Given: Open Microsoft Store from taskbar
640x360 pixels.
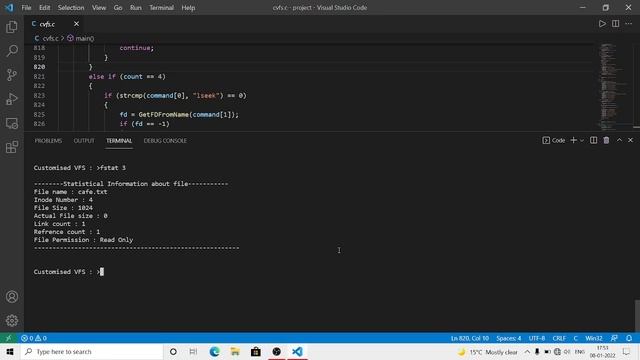Looking at the screenshot, I should click(256, 351).
